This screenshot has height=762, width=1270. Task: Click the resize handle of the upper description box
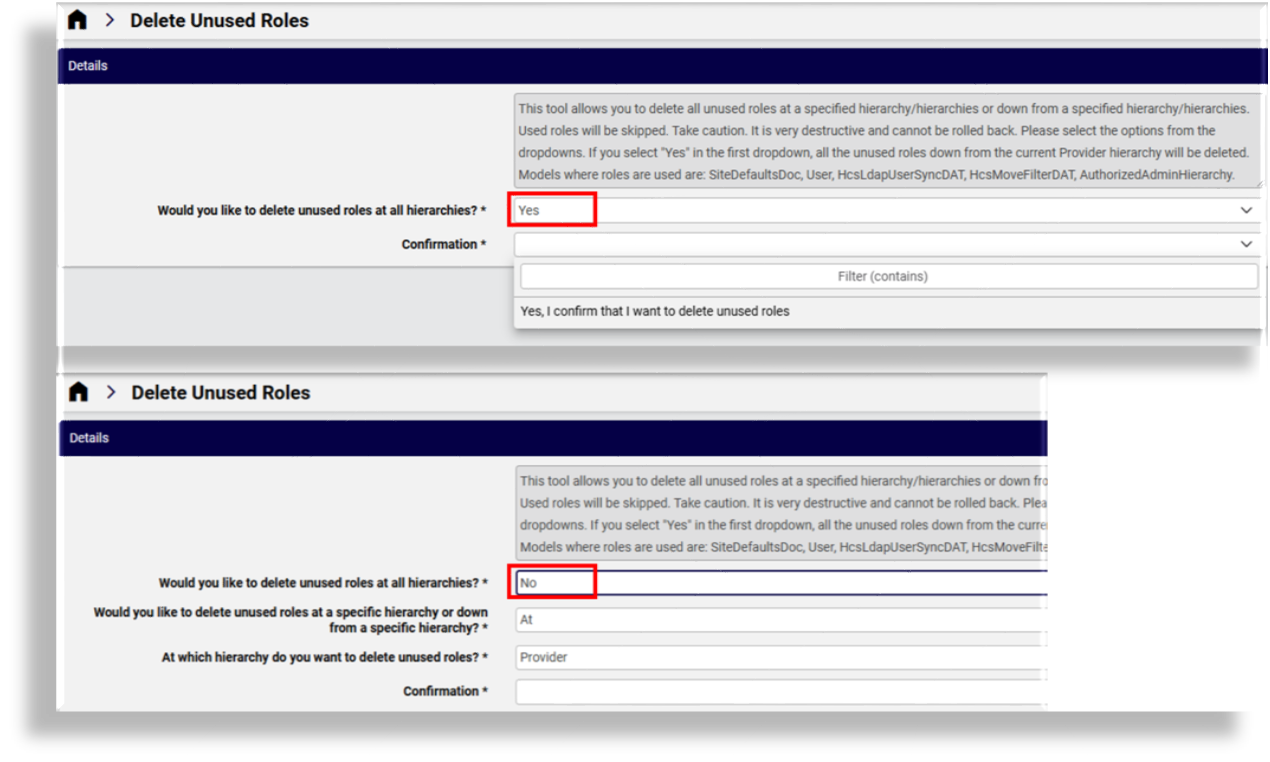[x=1257, y=183]
